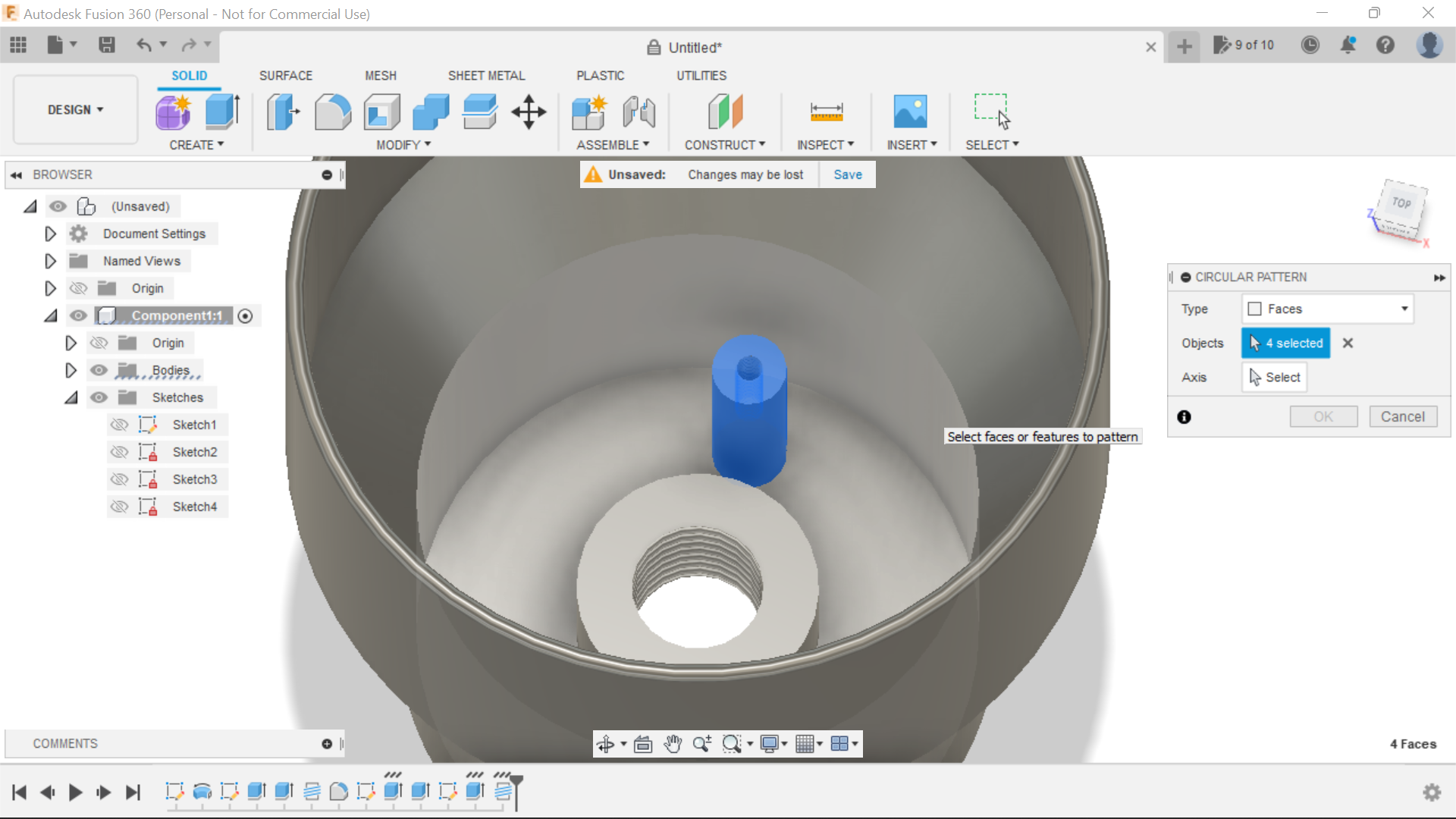
Task: Activate the Pan tool in view toolbar
Action: [673, 744]
